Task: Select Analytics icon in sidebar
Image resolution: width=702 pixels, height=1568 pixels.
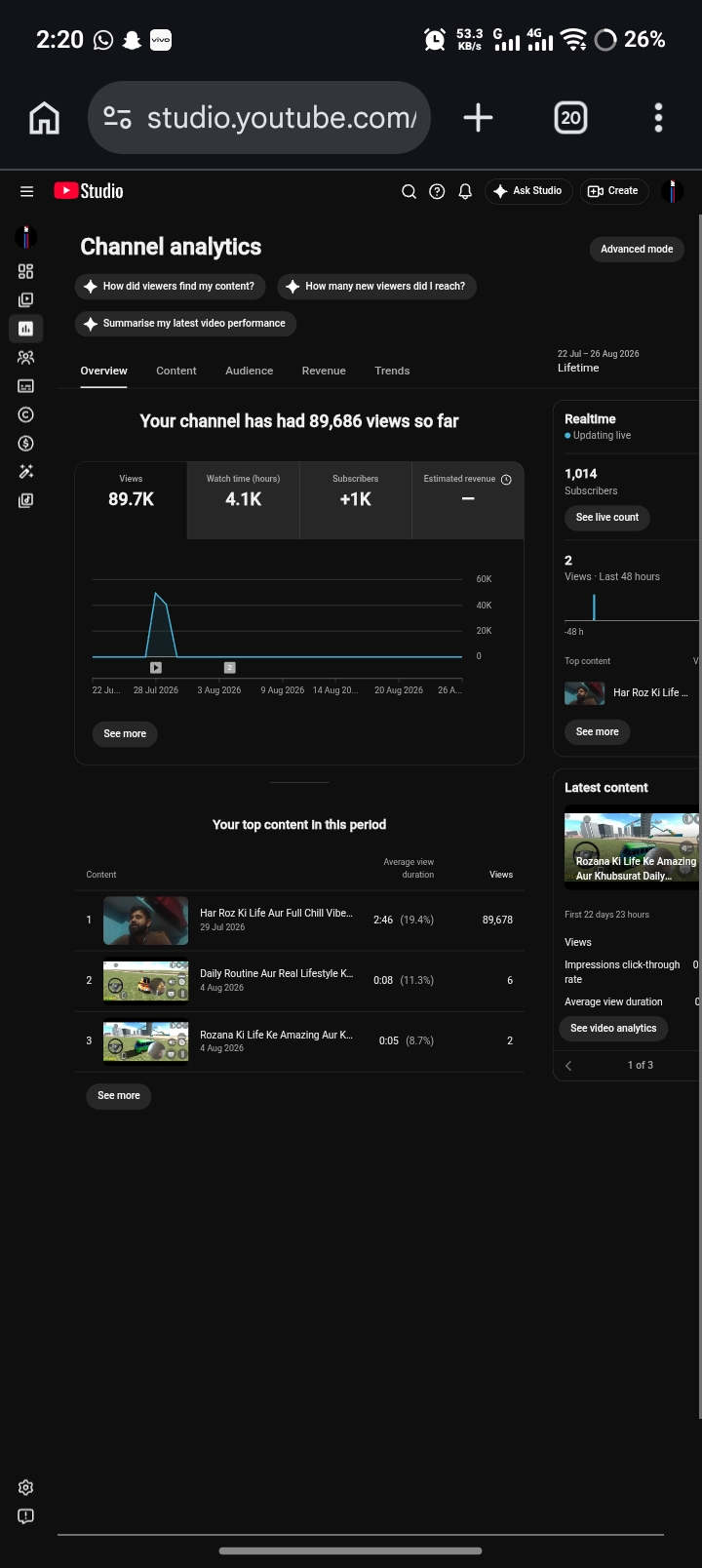Action: [x=26, y=329]
